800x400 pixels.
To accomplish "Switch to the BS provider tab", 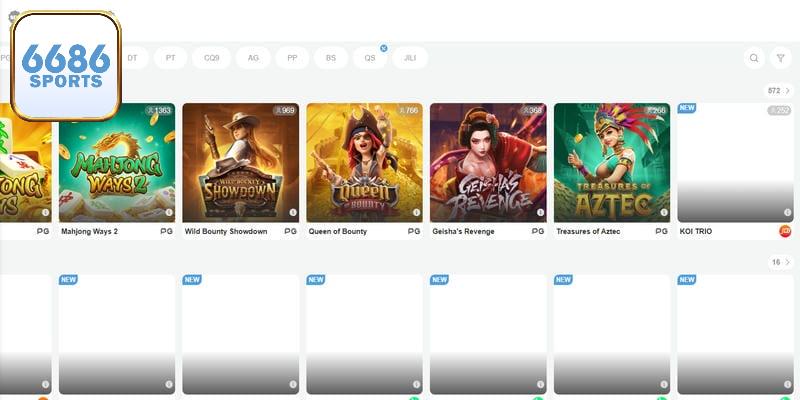I will point(331,58).
